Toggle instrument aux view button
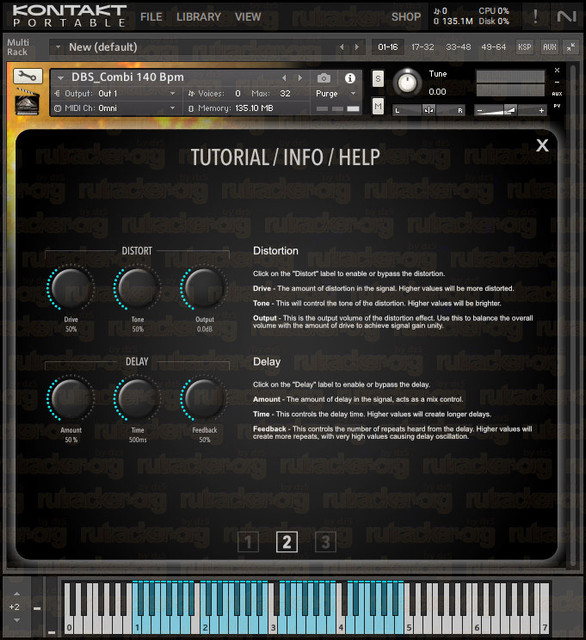 (x=557, y=94)
